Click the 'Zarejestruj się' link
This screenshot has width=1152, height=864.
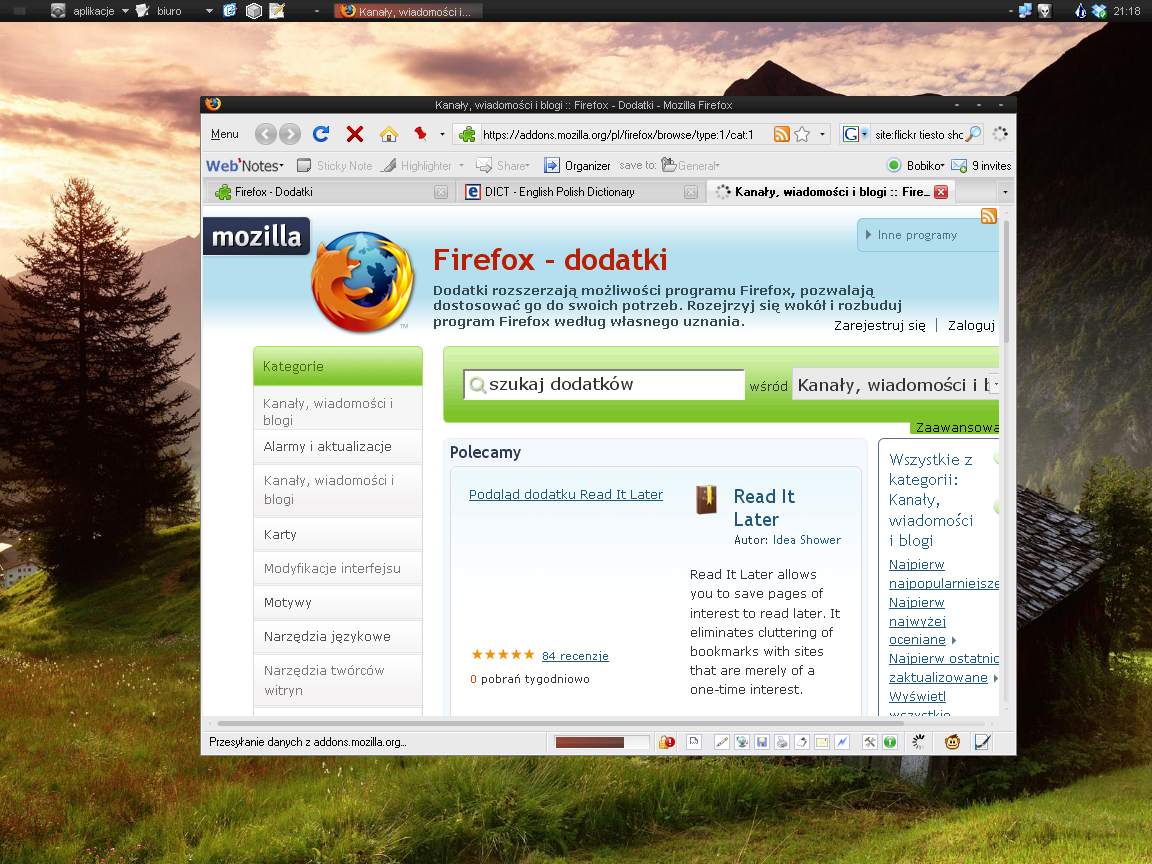tap(879, 325)
